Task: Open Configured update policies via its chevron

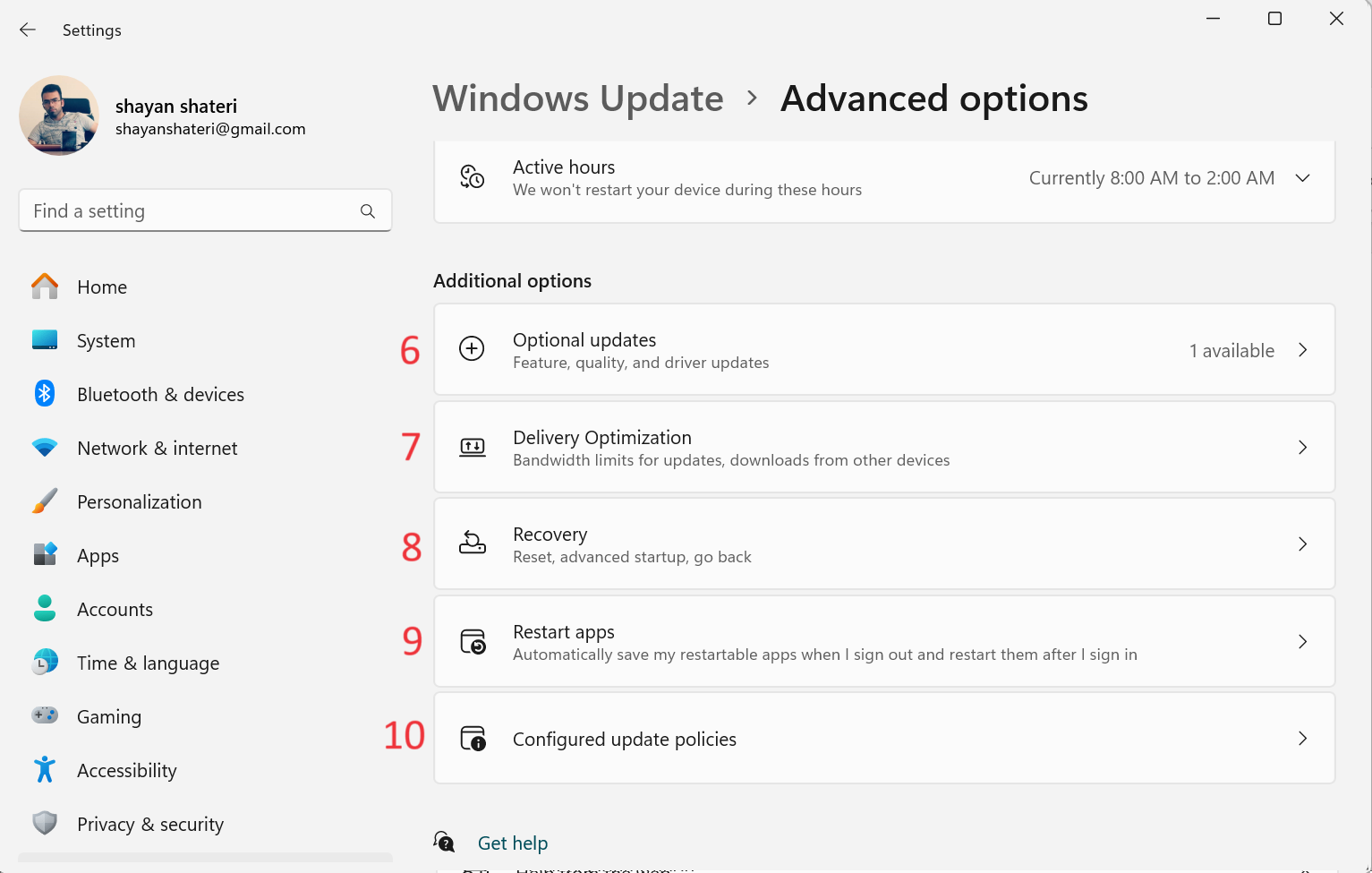Action: click(x=1303, y=738)
